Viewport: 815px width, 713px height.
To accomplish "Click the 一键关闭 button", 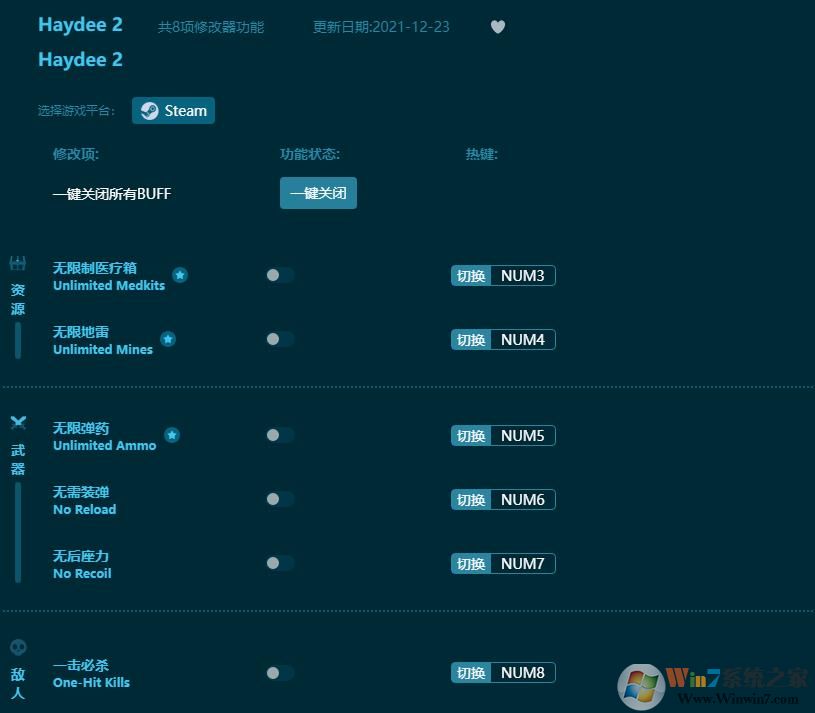I will [x=318, y=193].
